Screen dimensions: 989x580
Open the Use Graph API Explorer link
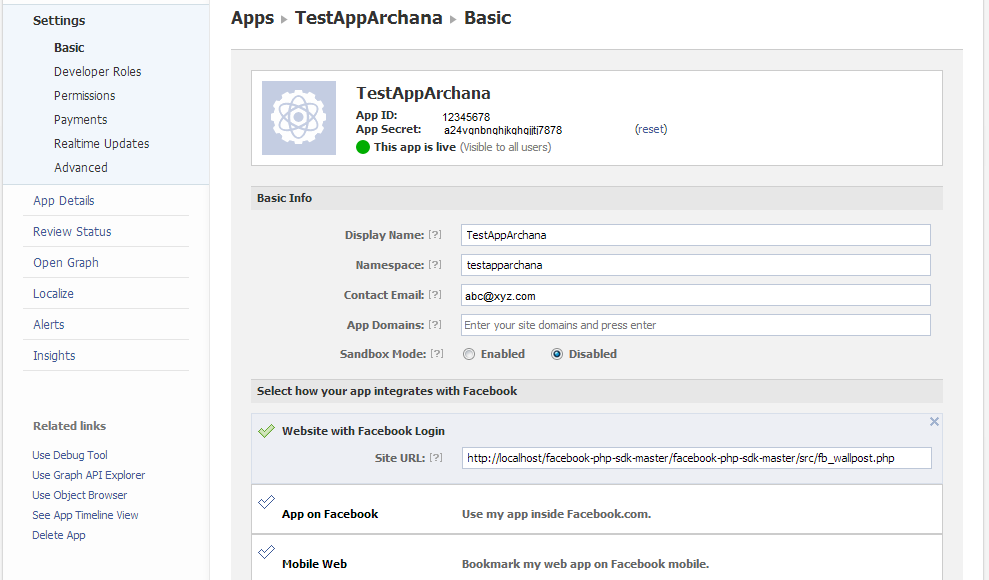click(90, 475)
